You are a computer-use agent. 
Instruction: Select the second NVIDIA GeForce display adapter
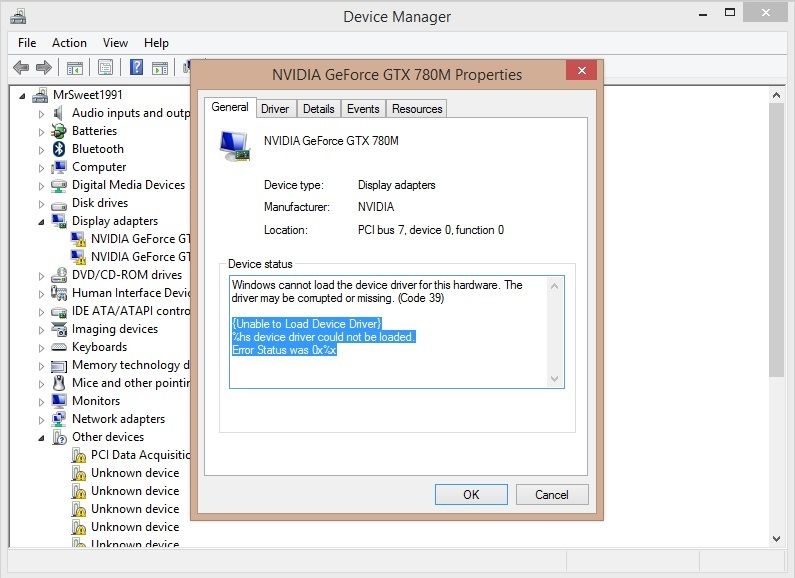[x=132, y=257]
